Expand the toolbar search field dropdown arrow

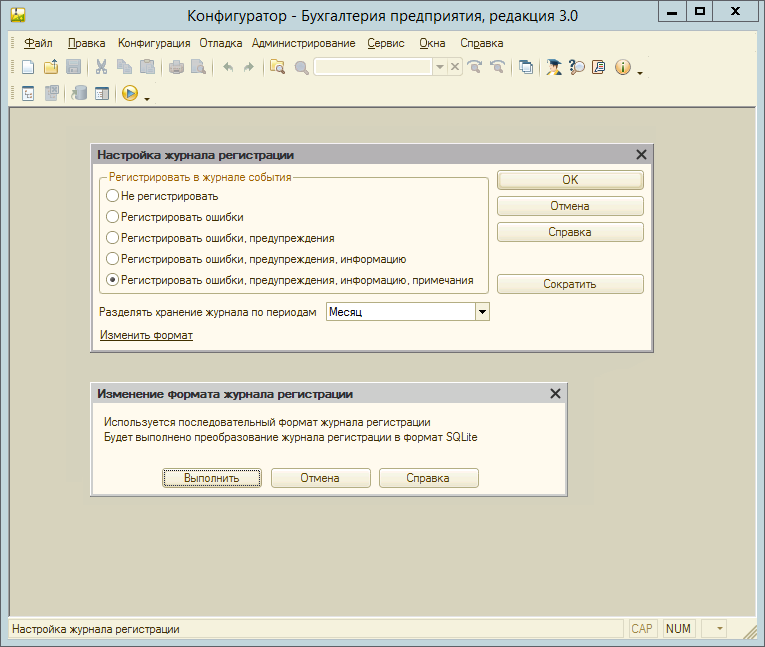pos(440,66)
